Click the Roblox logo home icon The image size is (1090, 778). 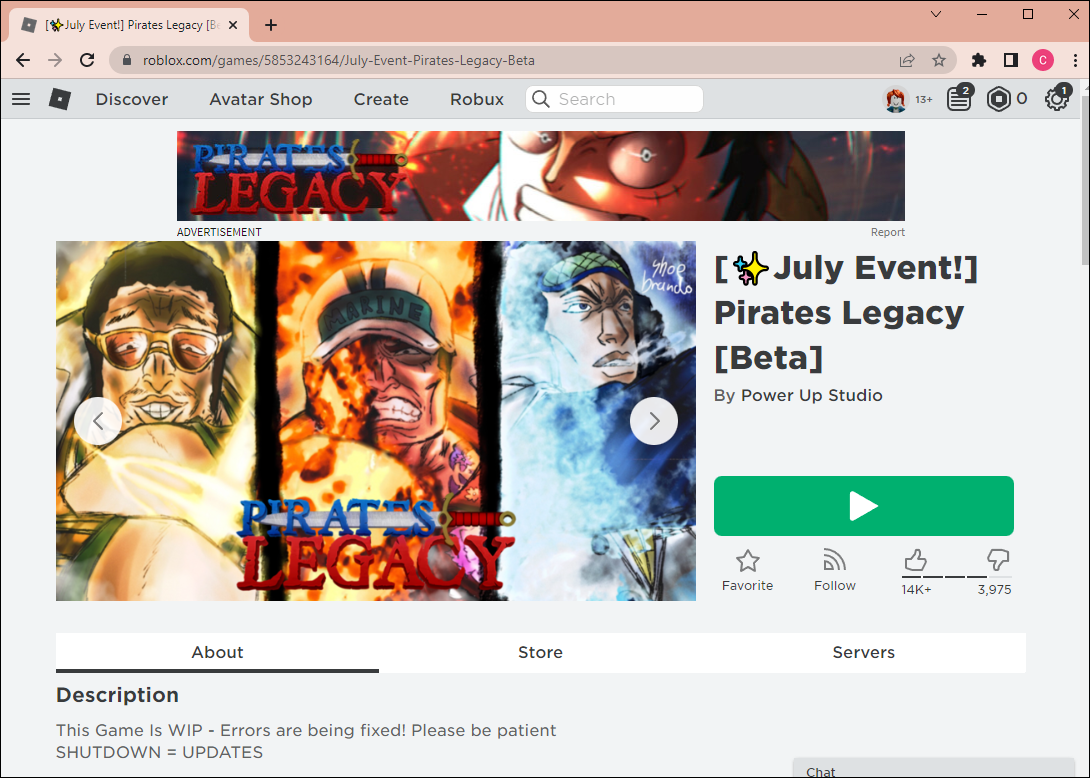(x=60, y=99)
